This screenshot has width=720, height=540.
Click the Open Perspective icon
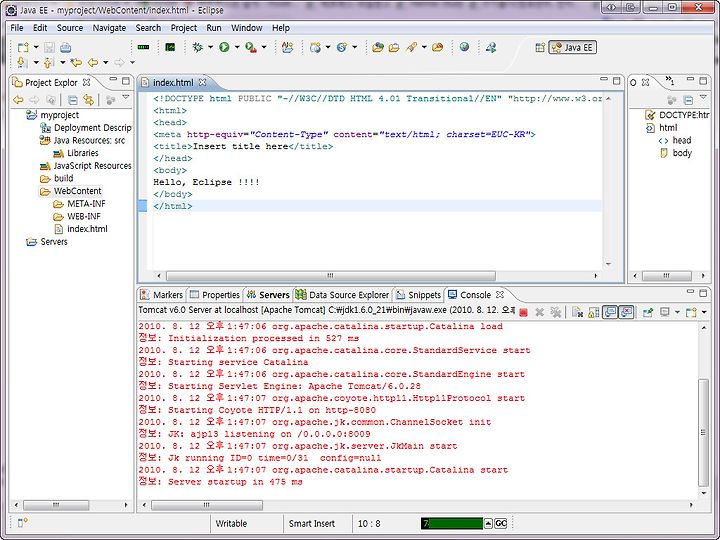pyautogui.click(x=540, y=47)
